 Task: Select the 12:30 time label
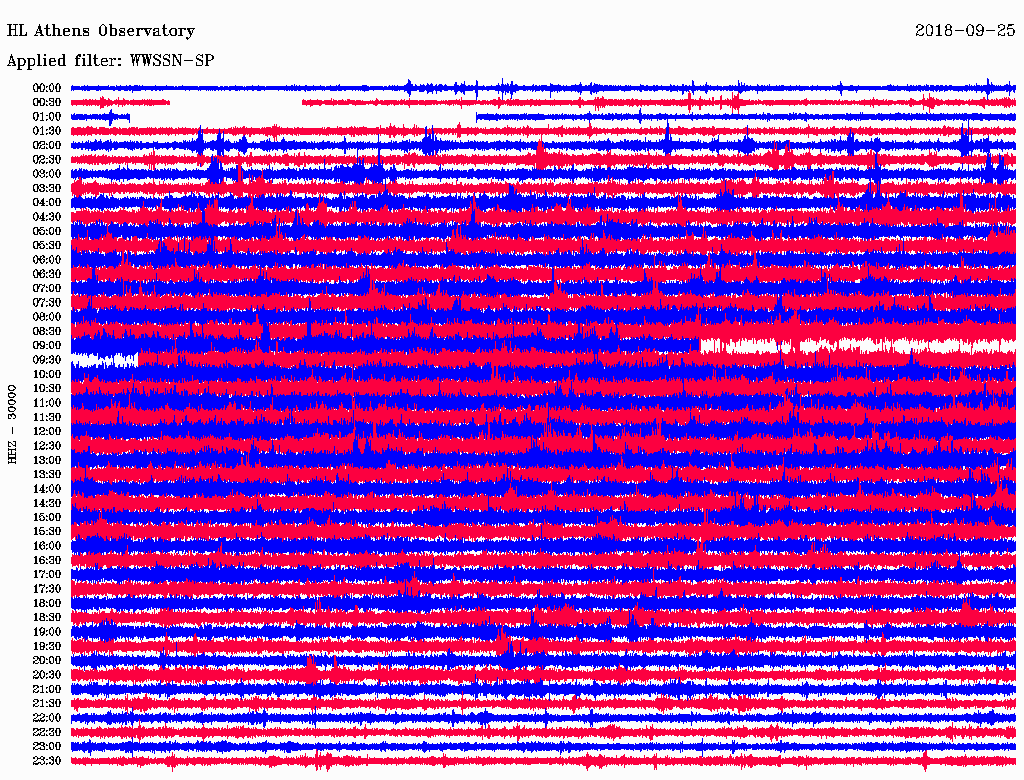47,446
